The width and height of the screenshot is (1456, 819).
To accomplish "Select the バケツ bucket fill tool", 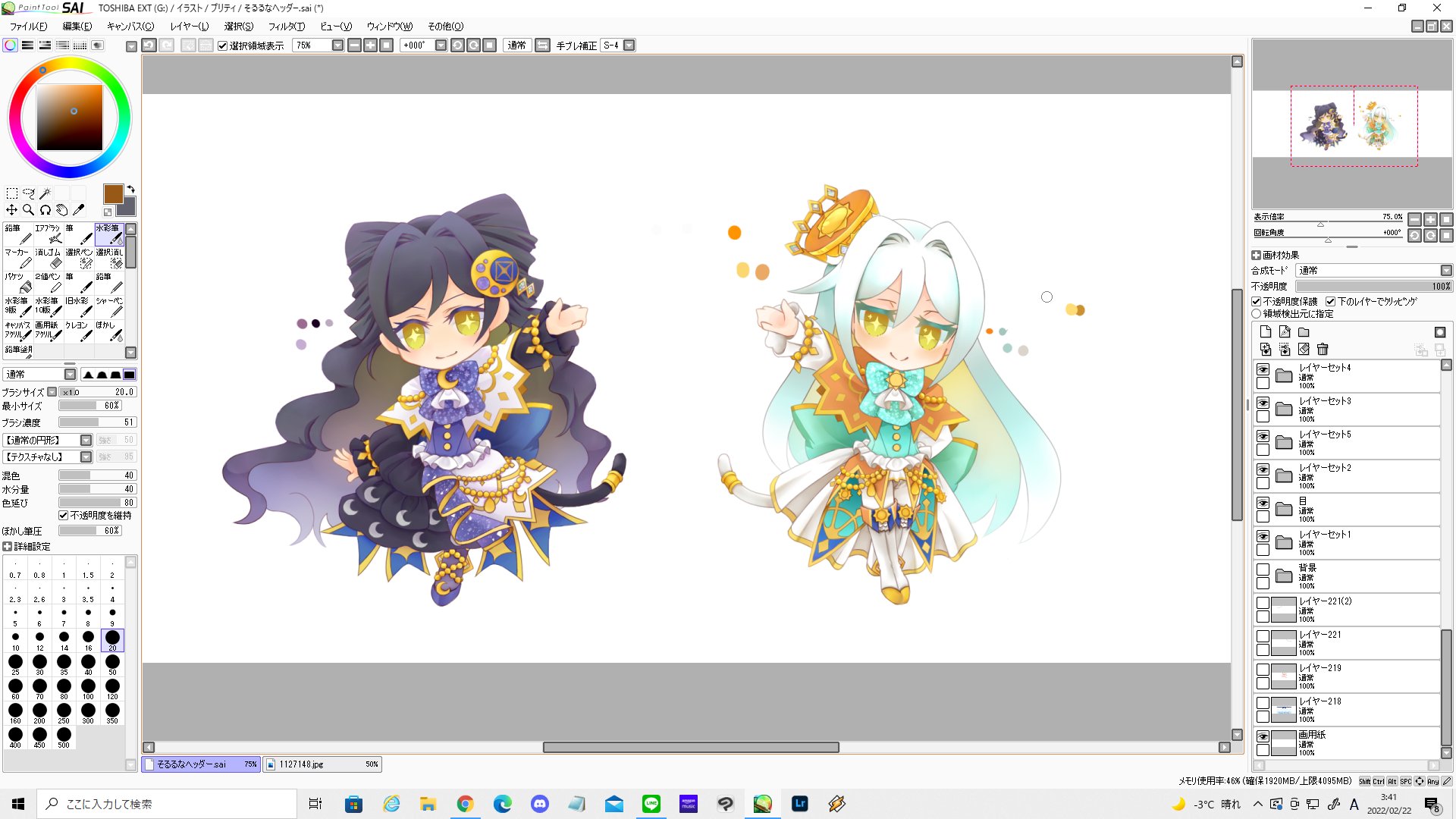I will pyautogui.click(x=18, y=282).
